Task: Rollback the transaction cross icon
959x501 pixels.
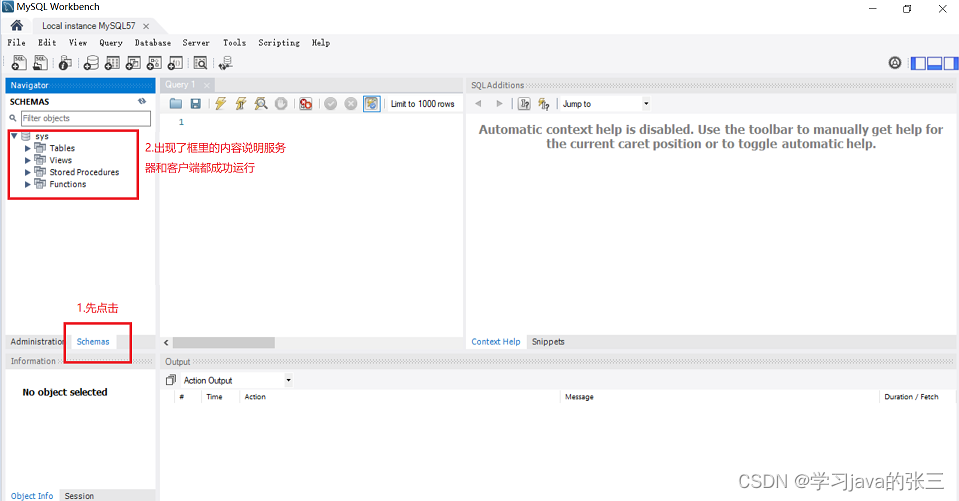Action: tap(350, 104)
